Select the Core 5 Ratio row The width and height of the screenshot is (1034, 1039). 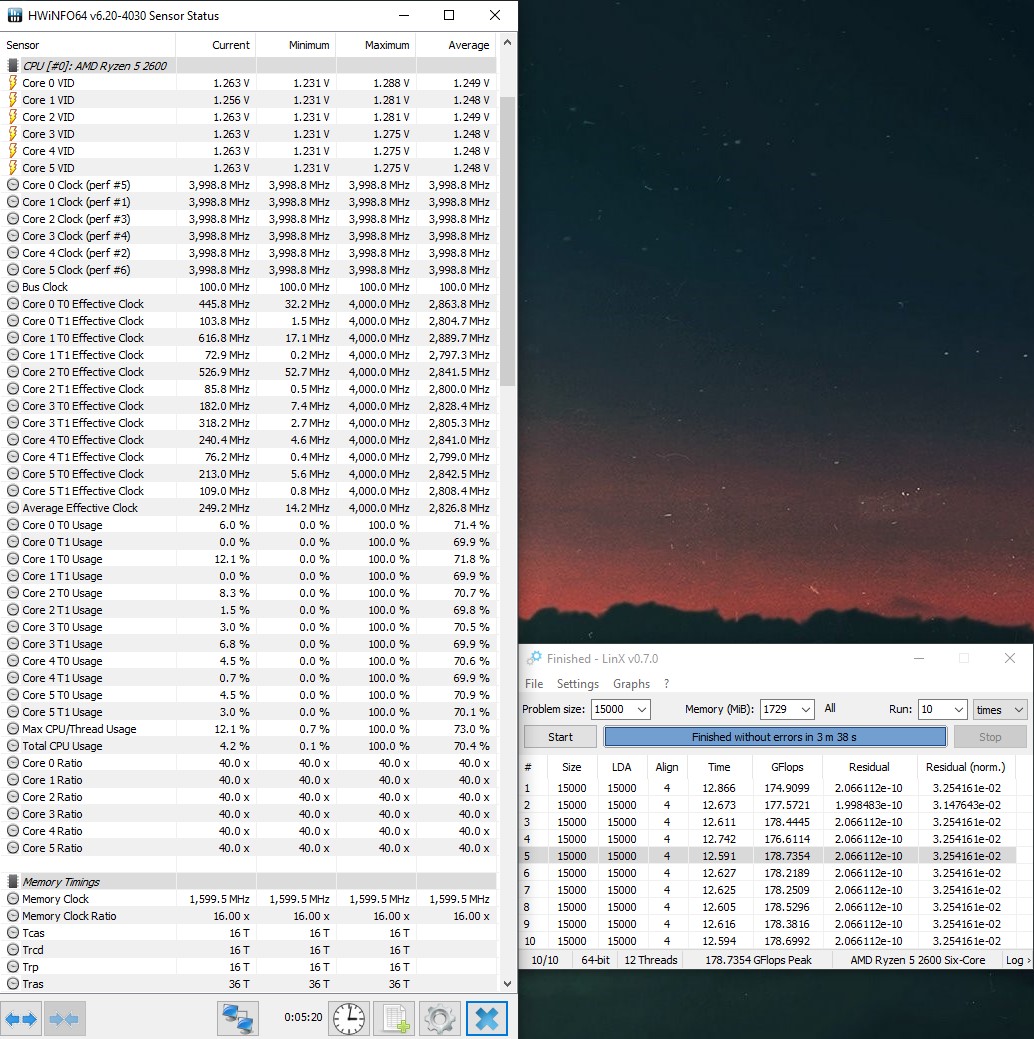point(249,848)
